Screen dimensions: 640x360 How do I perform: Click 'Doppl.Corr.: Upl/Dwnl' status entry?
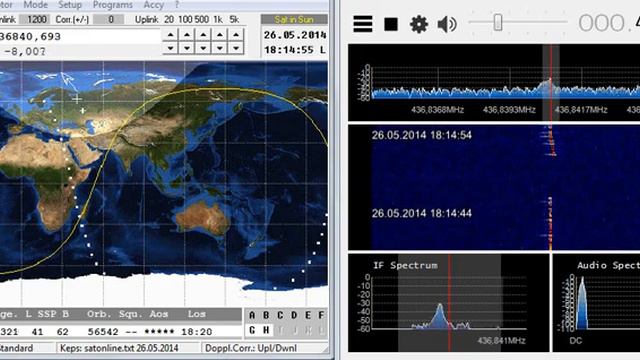click(x=251, y=348)
